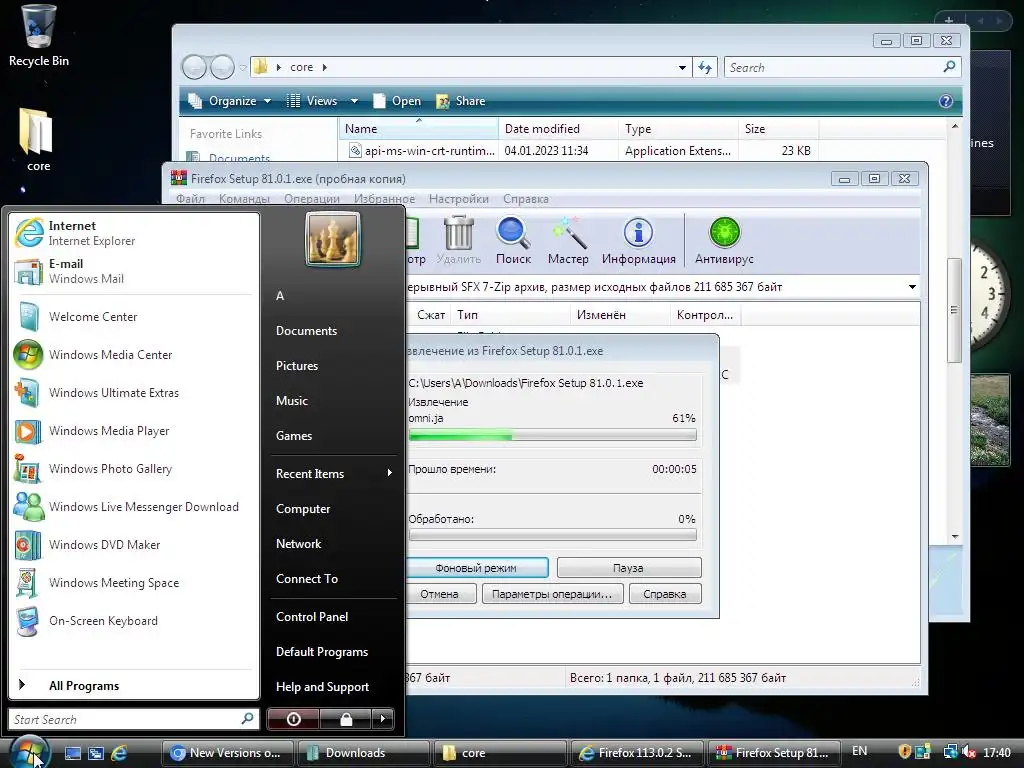
Task: Open the Мастер wizard in WinRAR
Action: pos(568,240)
